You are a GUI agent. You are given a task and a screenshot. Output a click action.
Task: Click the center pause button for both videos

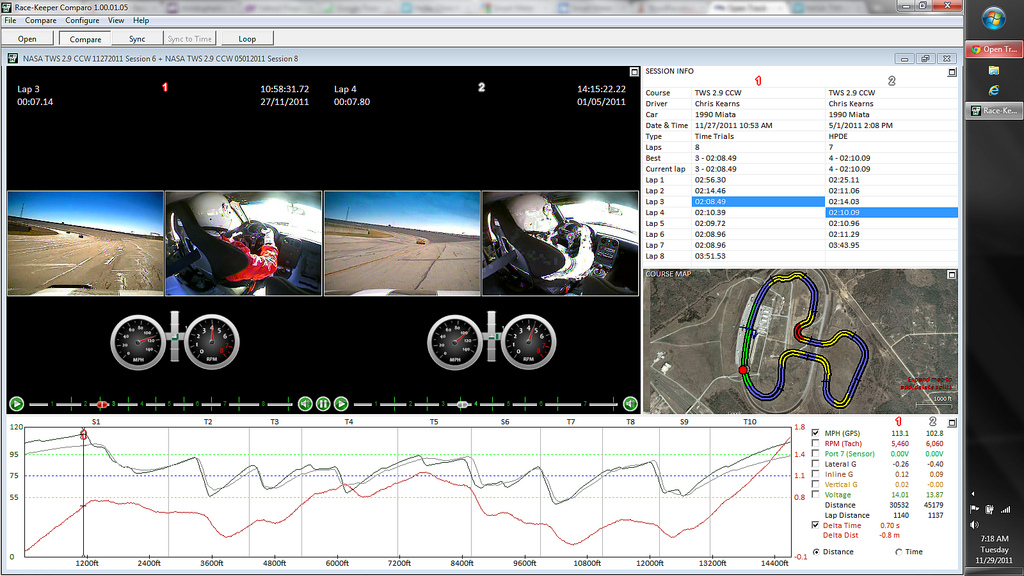tap(323, 404)
